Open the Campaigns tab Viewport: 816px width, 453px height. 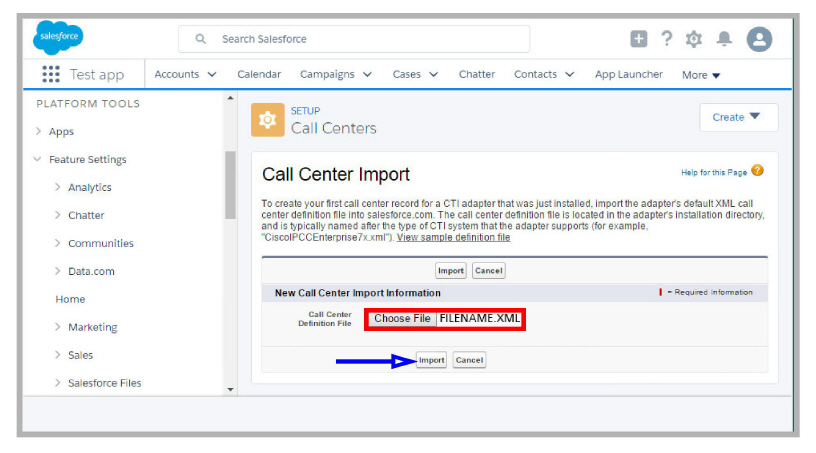pos(327,74)
